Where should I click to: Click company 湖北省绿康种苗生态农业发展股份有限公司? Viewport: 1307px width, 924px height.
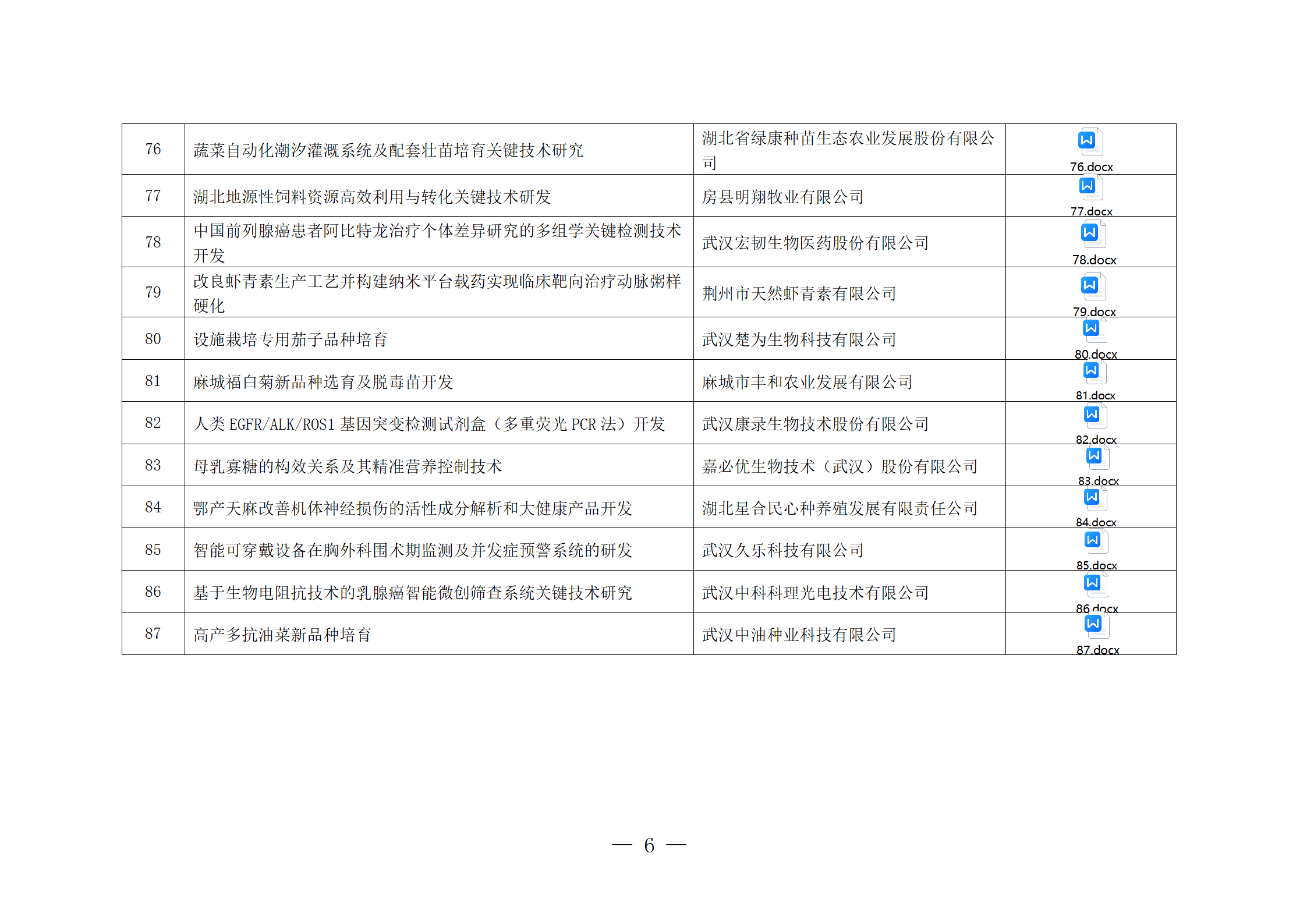click(x=848, y=150)
